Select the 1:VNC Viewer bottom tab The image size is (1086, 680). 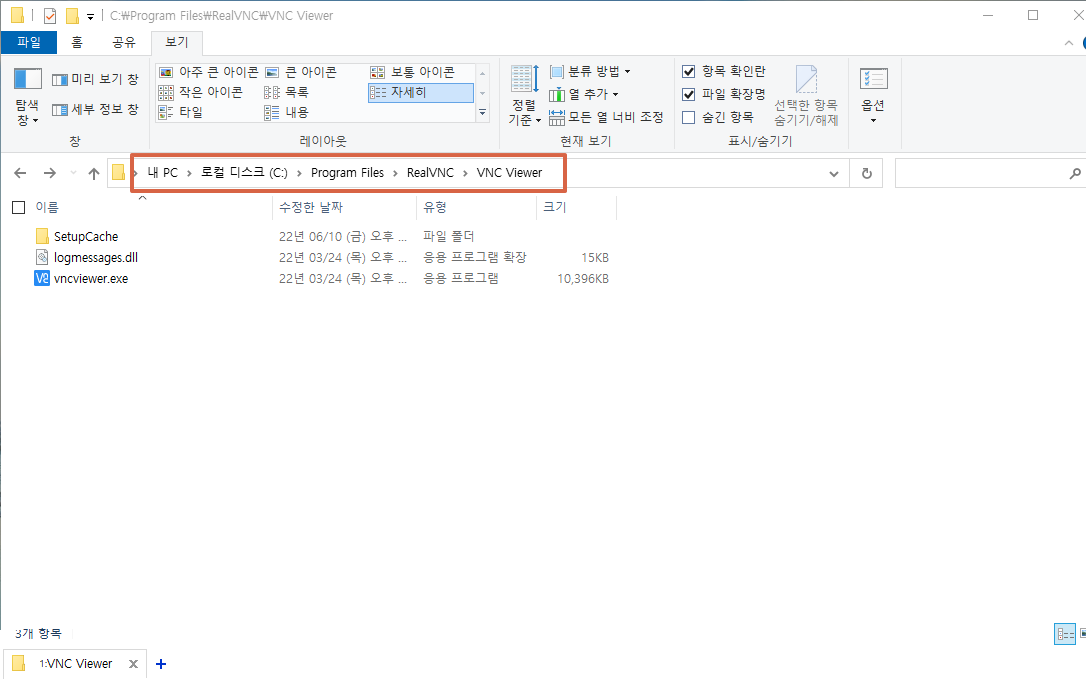click(75, 663)
